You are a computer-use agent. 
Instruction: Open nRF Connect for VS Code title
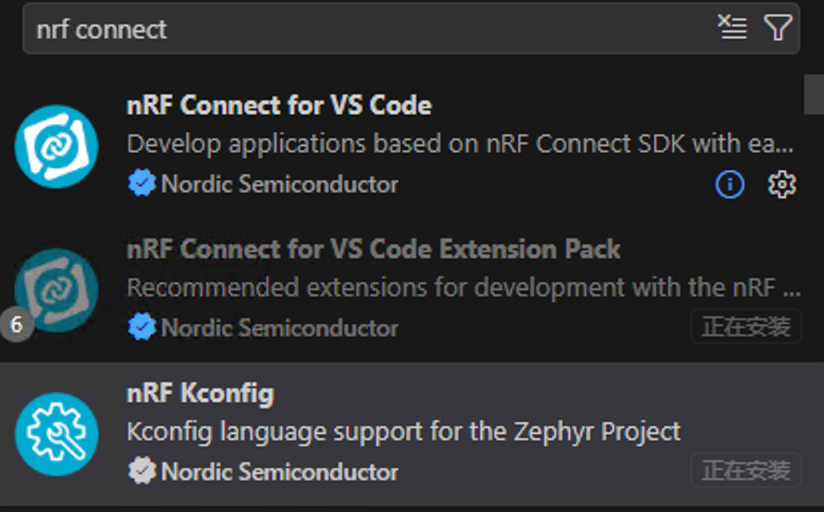279,105
